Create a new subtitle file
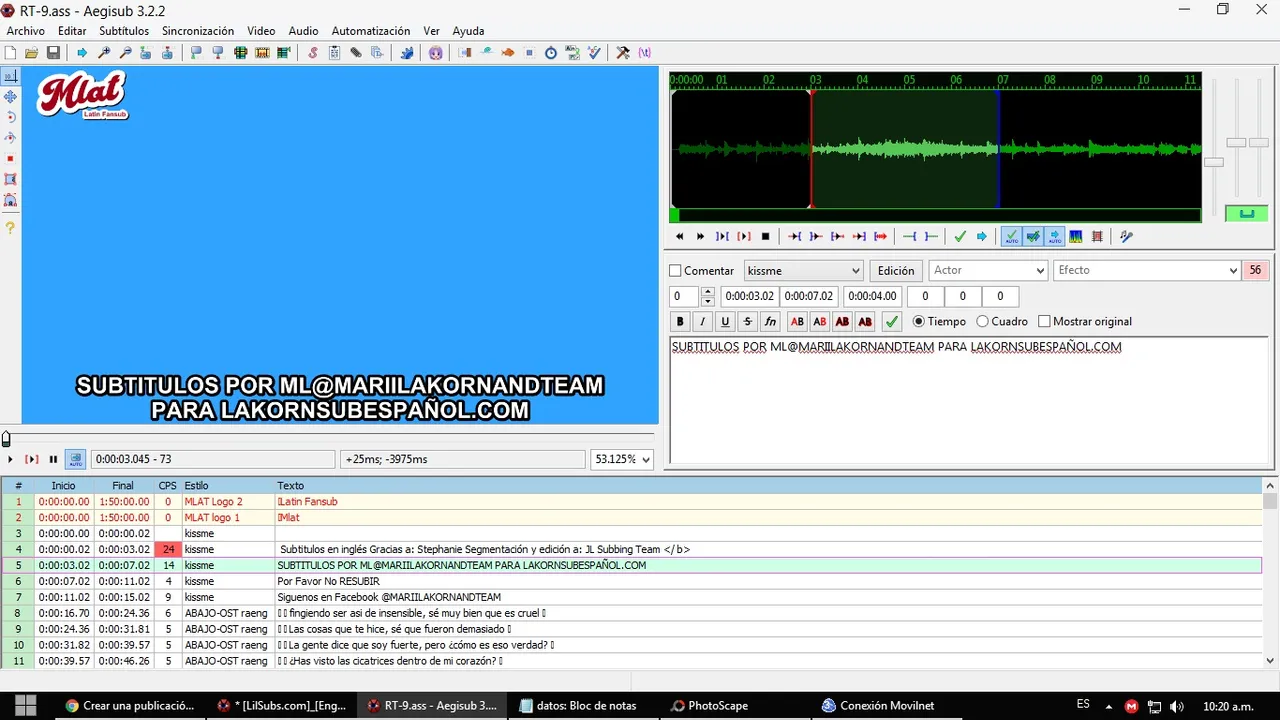Screen dimensions: 1280x720 (10, 53)
